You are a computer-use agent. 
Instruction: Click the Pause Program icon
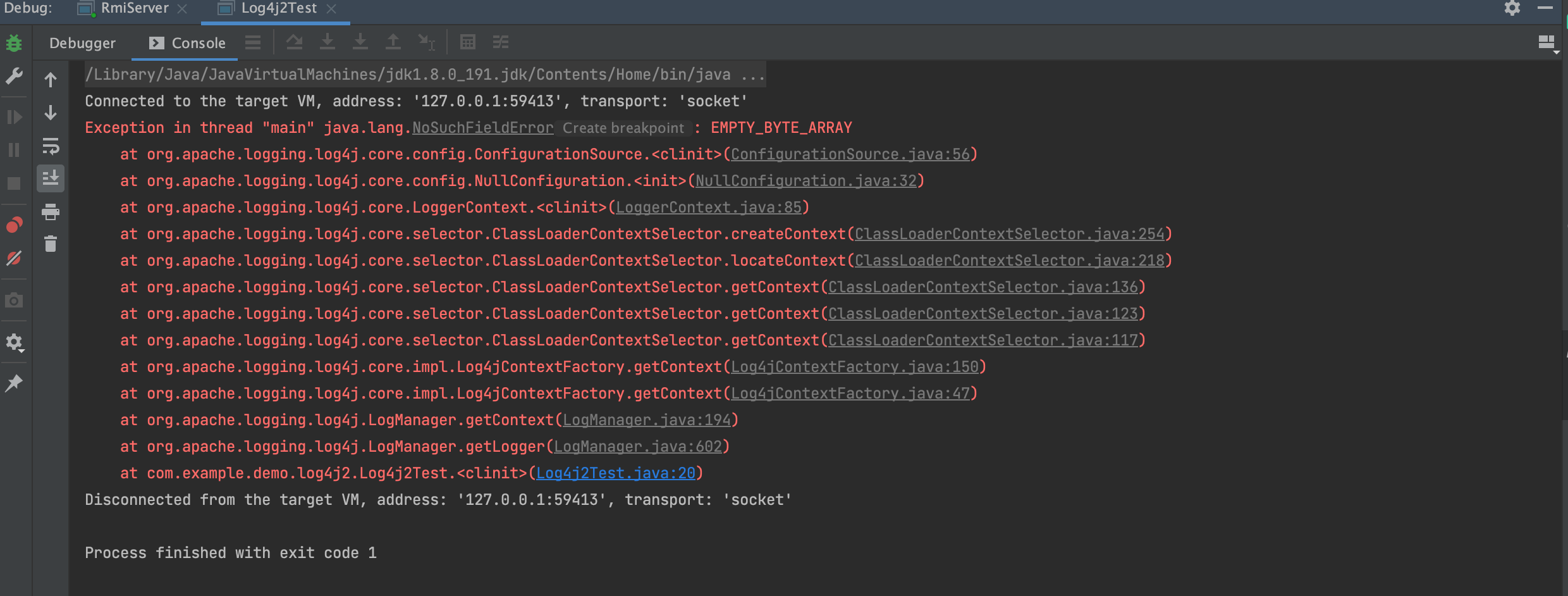coord(14,150)
